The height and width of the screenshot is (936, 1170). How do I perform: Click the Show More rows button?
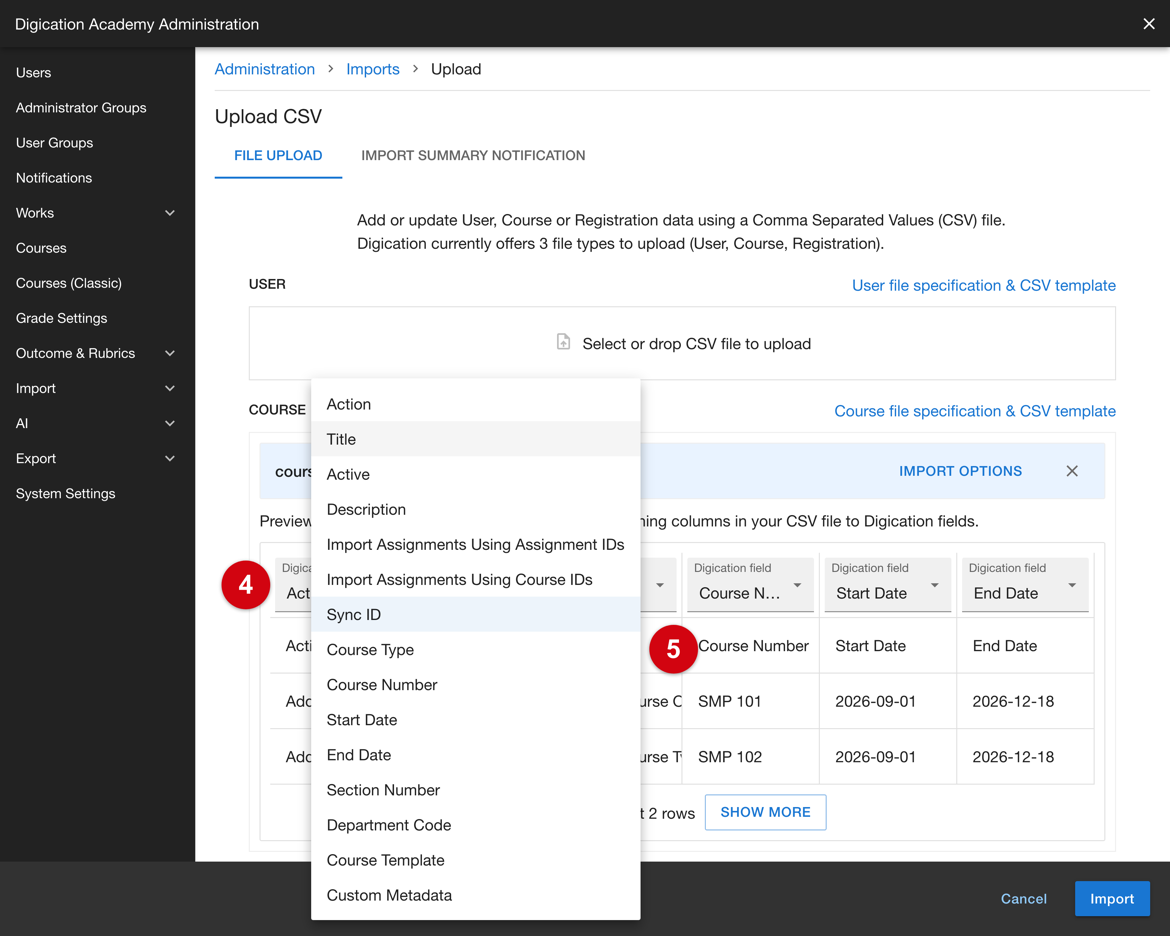(x=765, y=812)
